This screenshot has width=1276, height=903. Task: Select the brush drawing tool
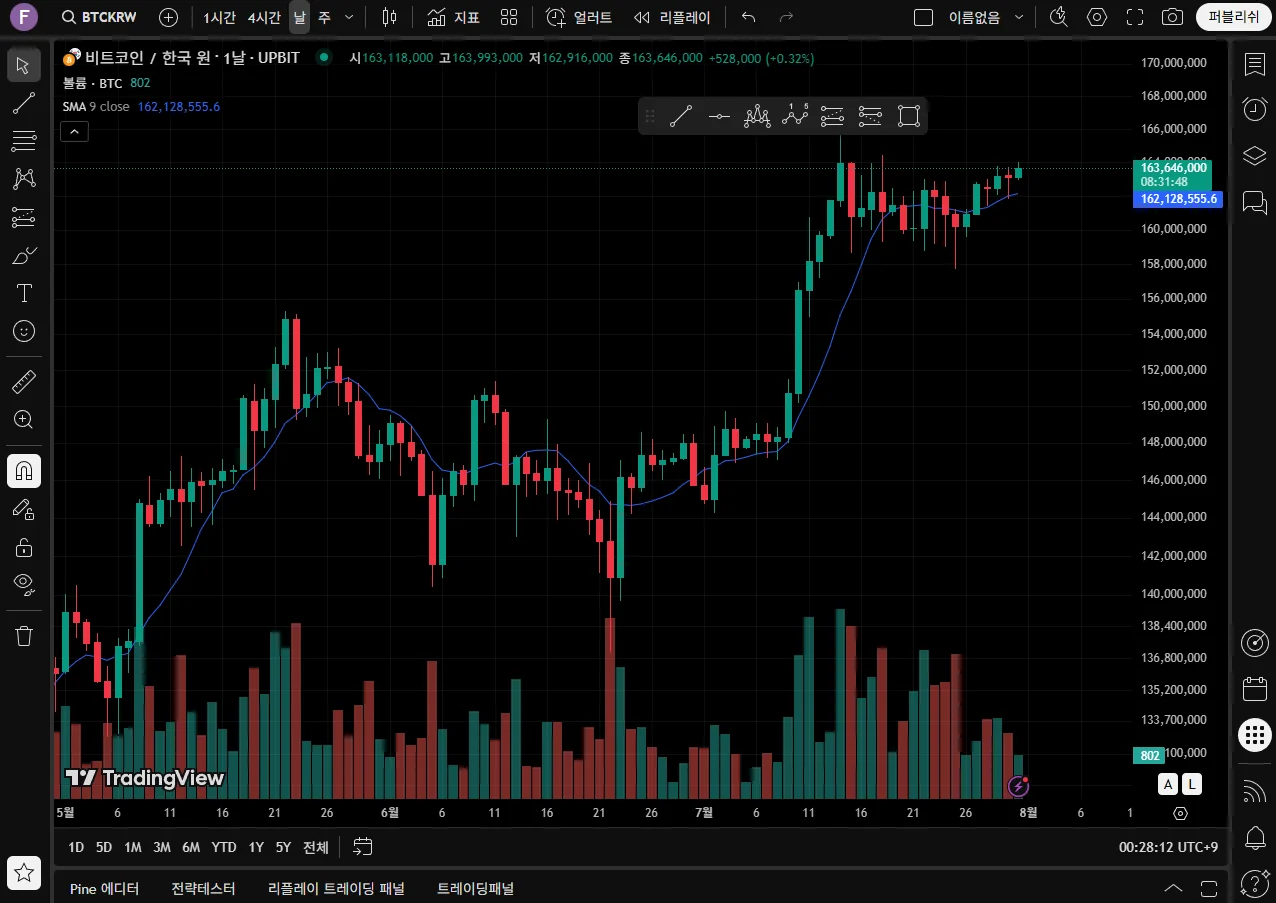point(24,255)
